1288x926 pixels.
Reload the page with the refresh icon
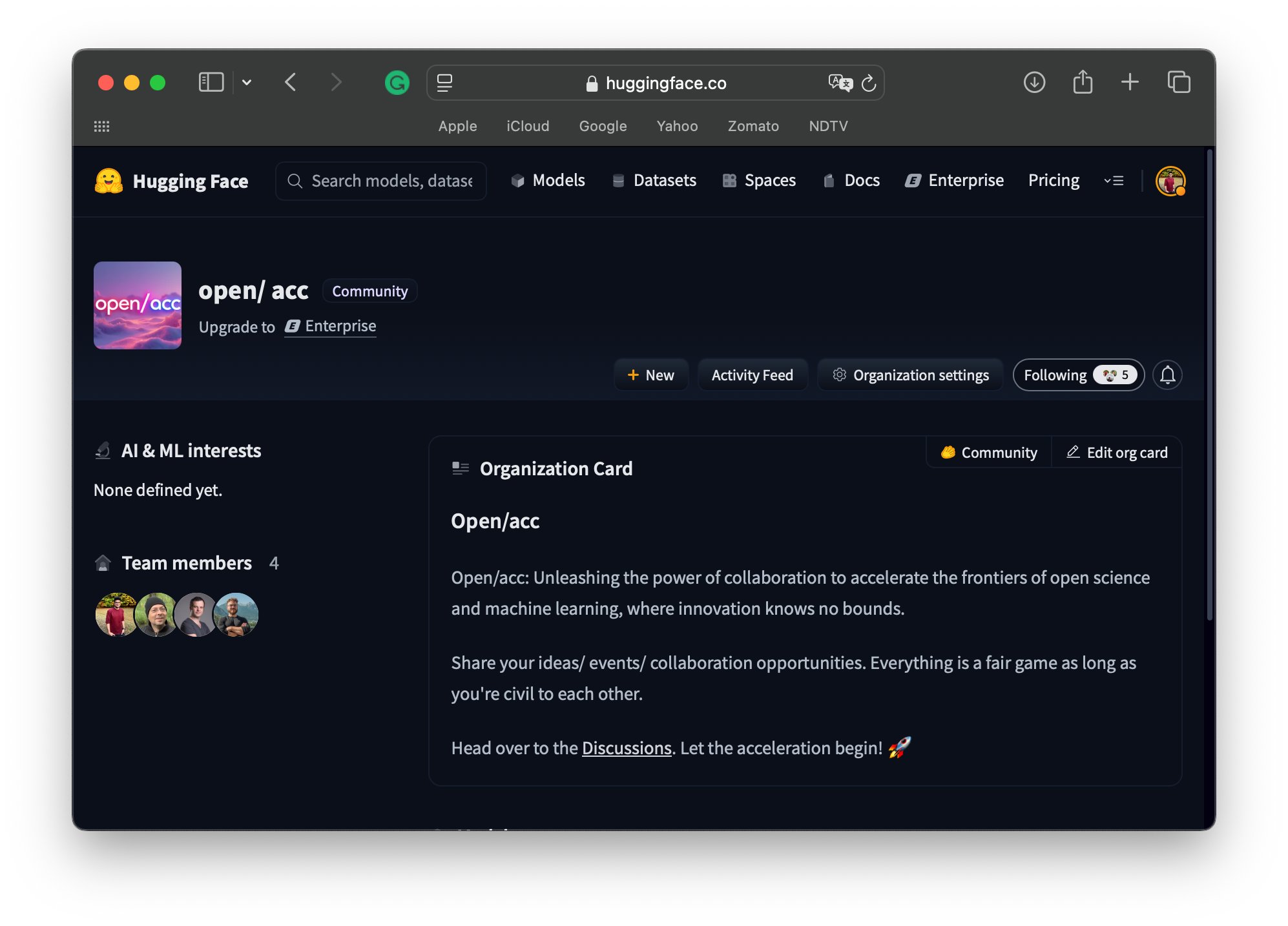[x=869, y=83]
